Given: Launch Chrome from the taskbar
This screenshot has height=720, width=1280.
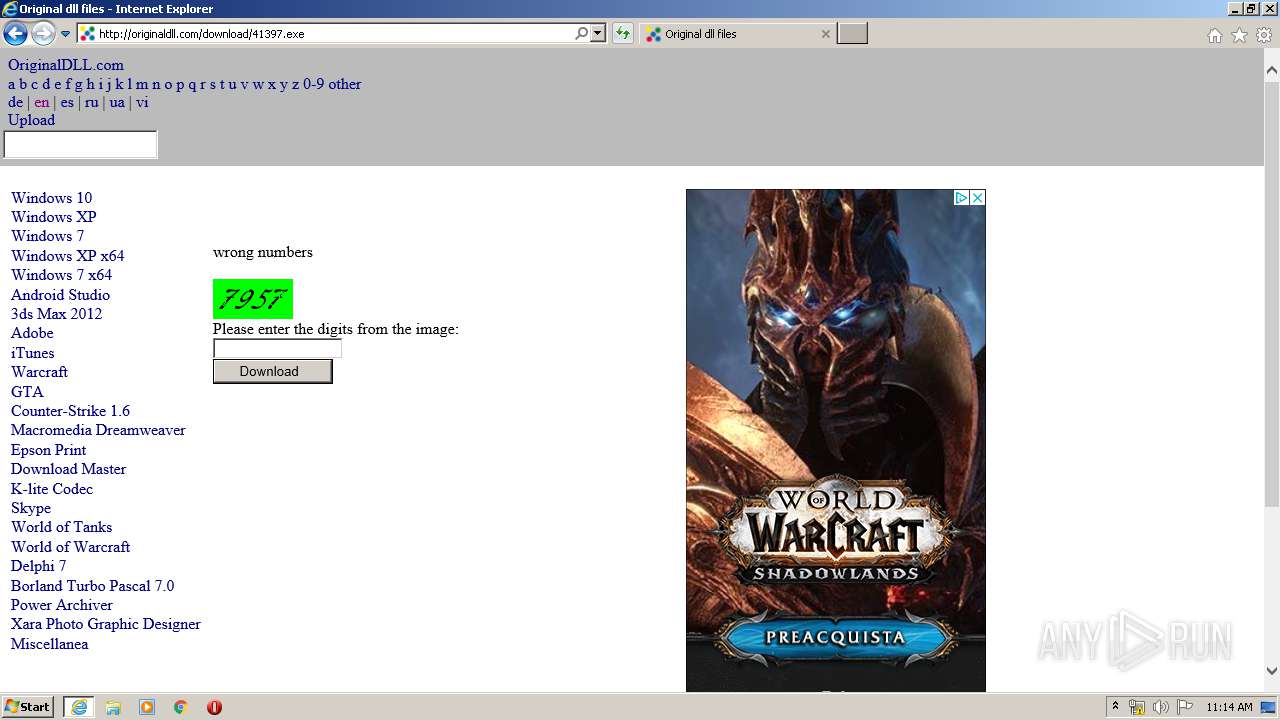Looking at the screenshot, I should pos(181,707).
